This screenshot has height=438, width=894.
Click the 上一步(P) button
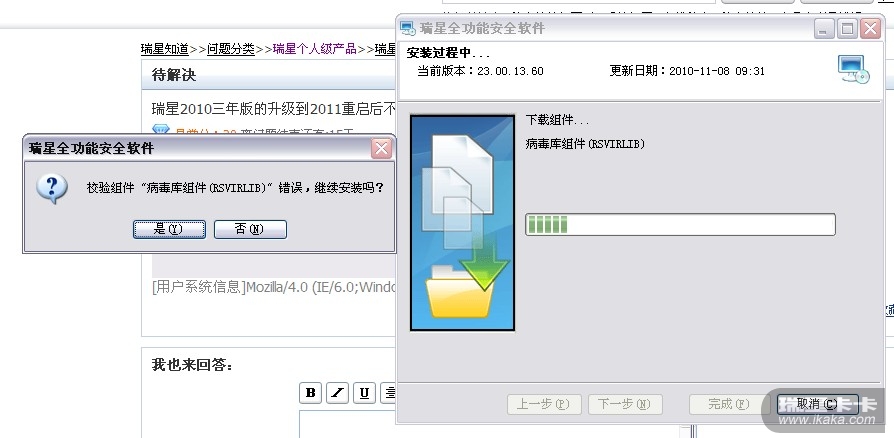pos(544,404)
